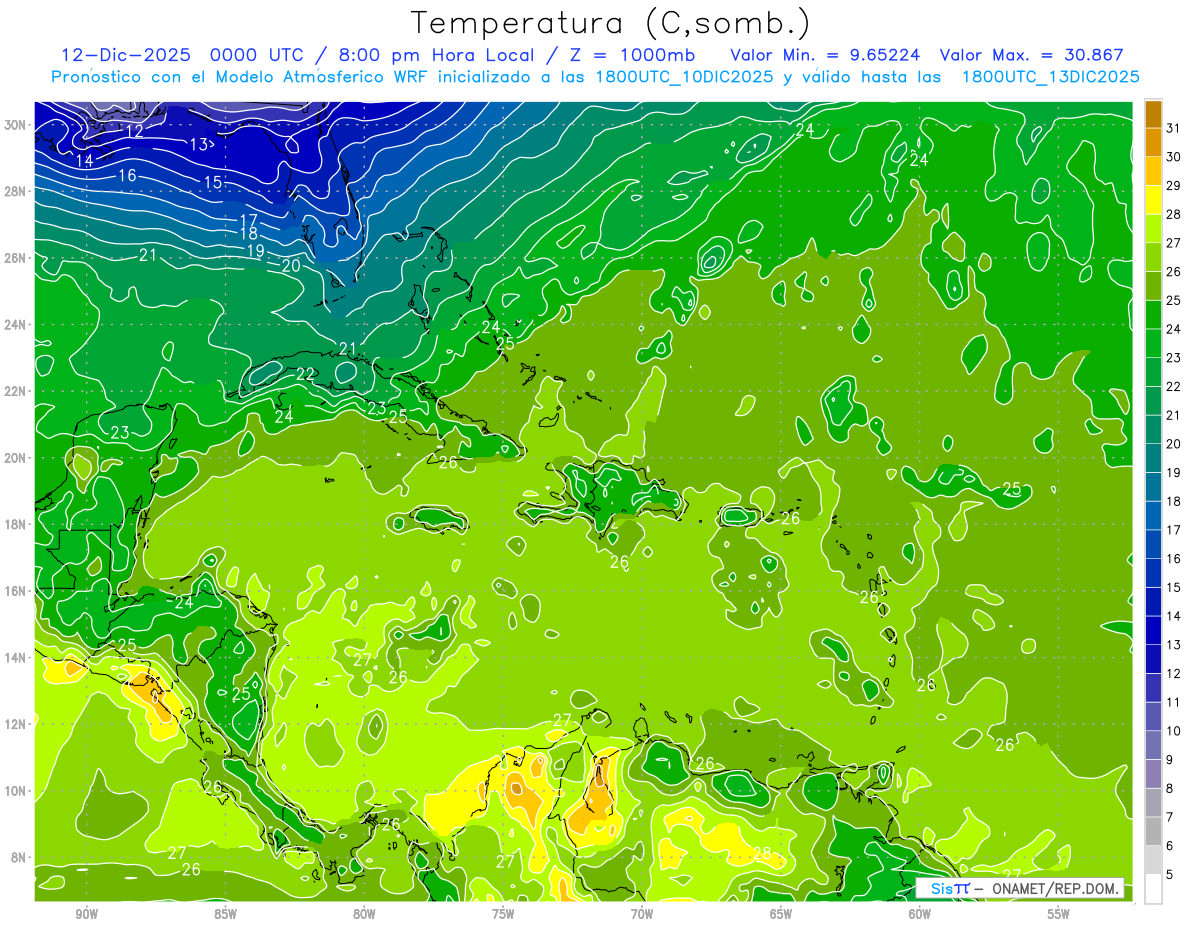Click the 85W longitude axis label
Screen dimensions: 1200x927
point(225,914)
